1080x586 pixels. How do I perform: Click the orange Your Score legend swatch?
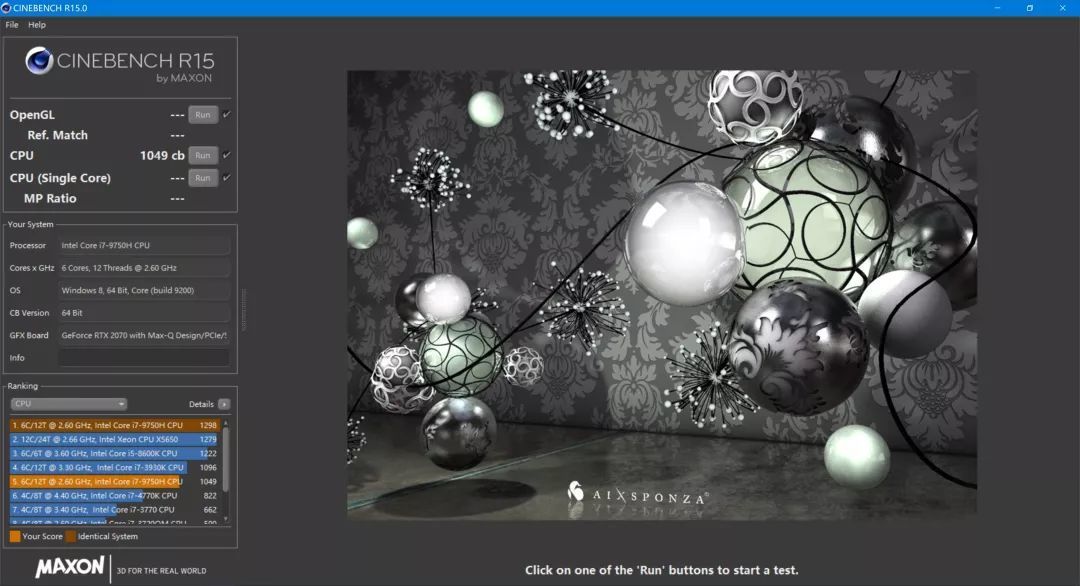(15, 537)
